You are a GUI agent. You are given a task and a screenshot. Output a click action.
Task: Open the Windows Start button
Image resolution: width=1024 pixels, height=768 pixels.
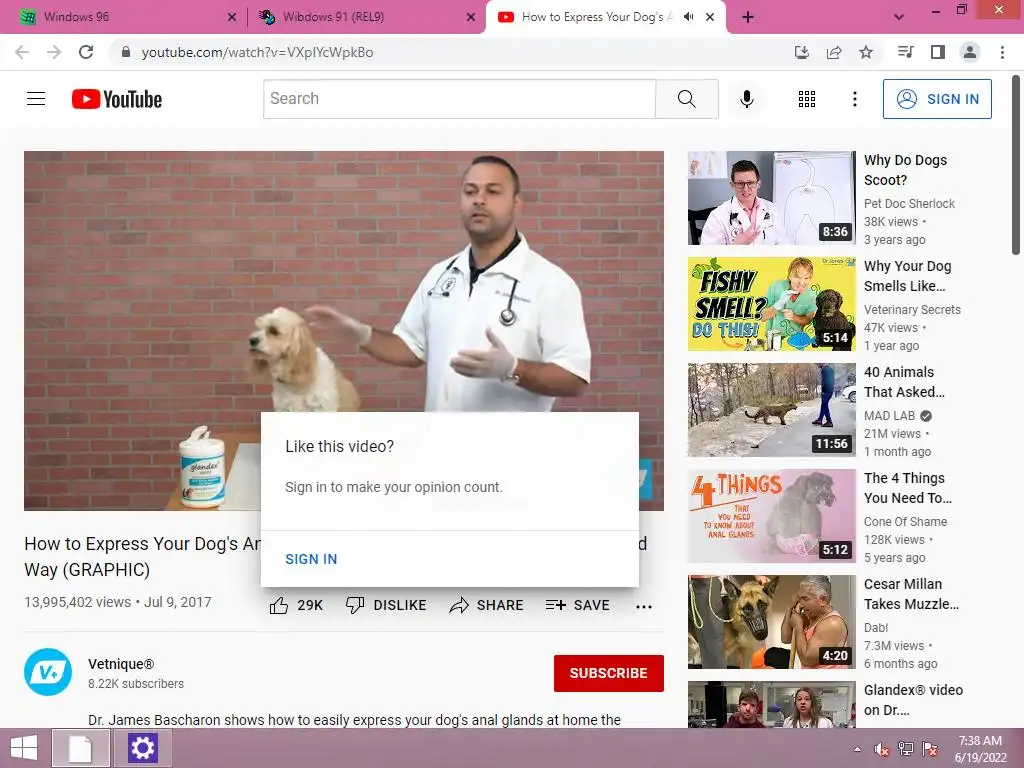click(x=24, y=748)
